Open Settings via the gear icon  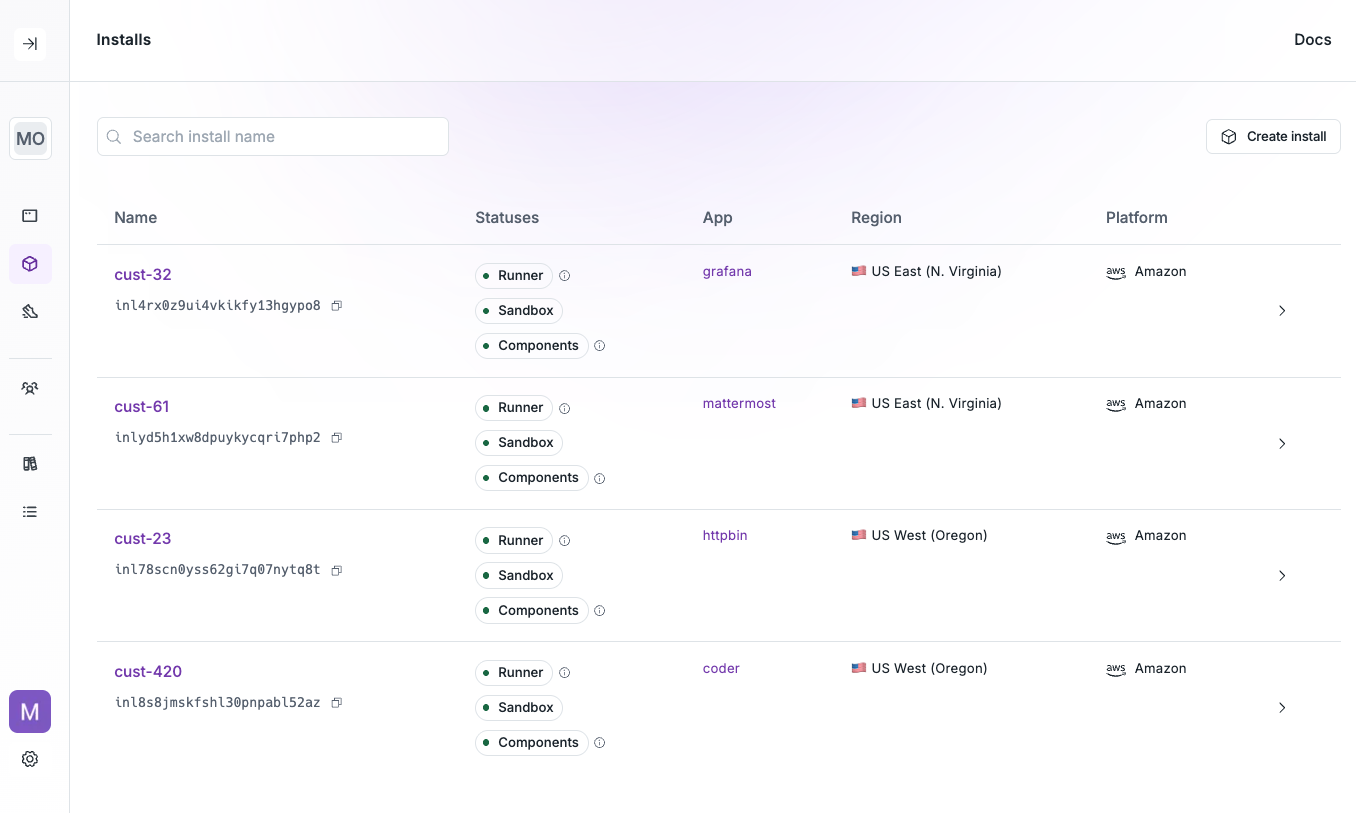coord(30,759)
